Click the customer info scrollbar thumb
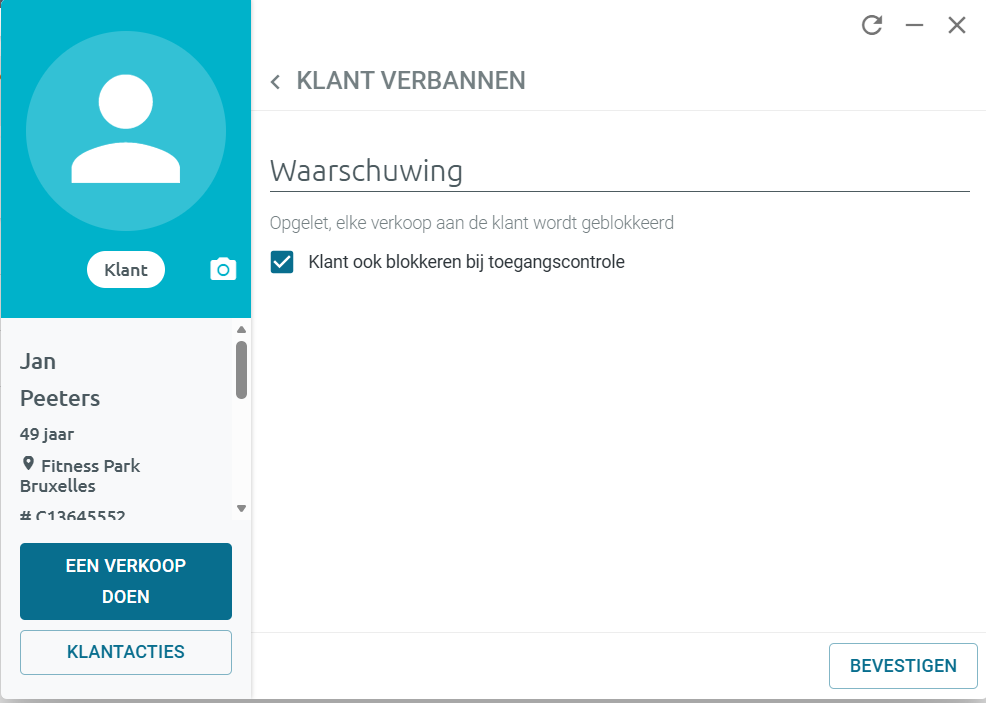Viewport: 986px width, 703px height. pyautogui.click(x=241, y=370)
